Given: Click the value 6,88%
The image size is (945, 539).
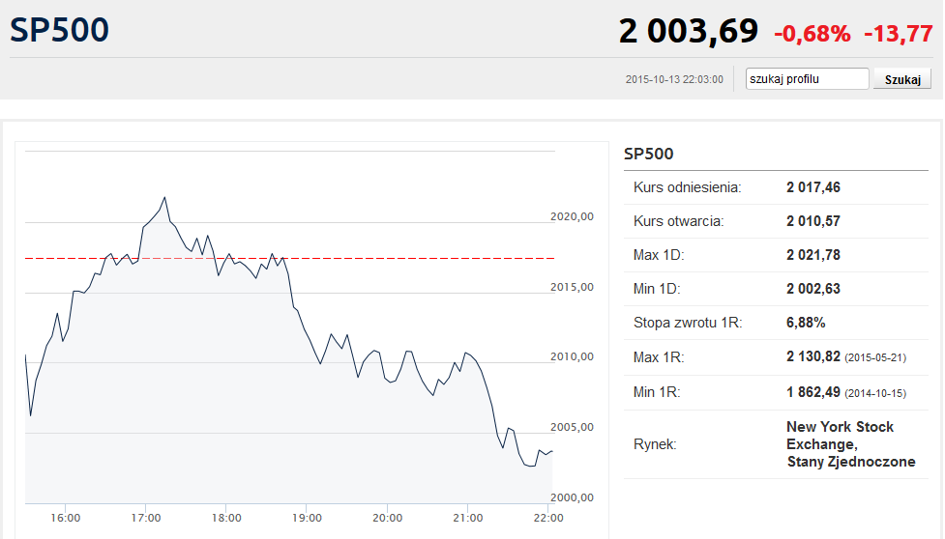Looking at the screenshot, I should 806,323.
